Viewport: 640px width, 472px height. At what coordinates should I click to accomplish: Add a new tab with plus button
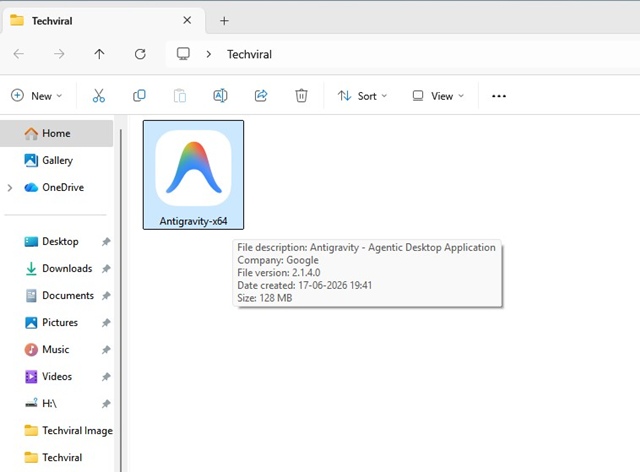tap(224, 21)
